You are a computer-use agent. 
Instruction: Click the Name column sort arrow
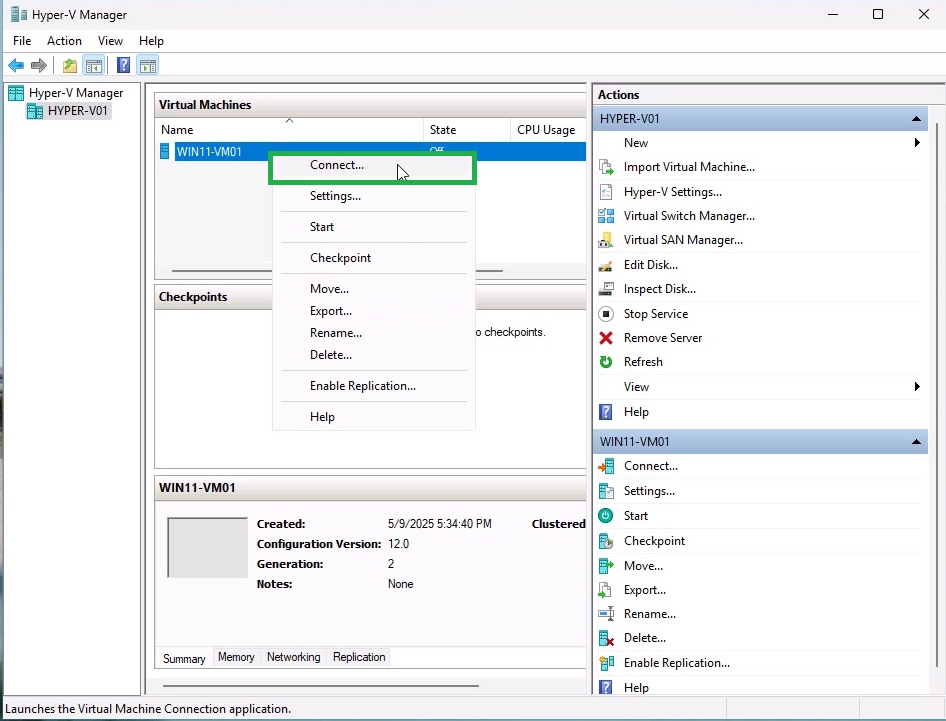coord(290,121)
